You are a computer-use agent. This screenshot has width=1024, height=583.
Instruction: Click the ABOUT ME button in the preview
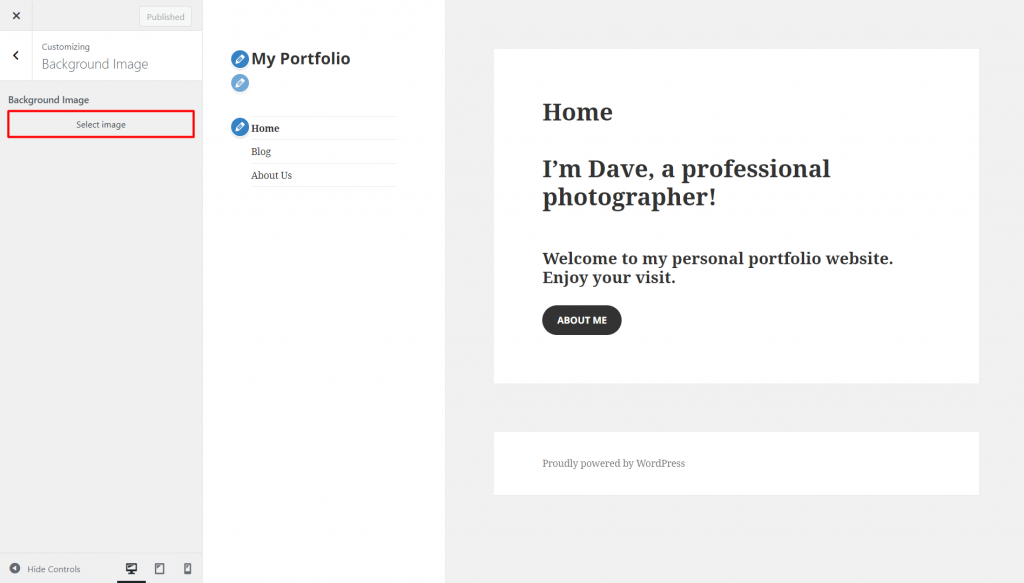(x=581, y=320)
